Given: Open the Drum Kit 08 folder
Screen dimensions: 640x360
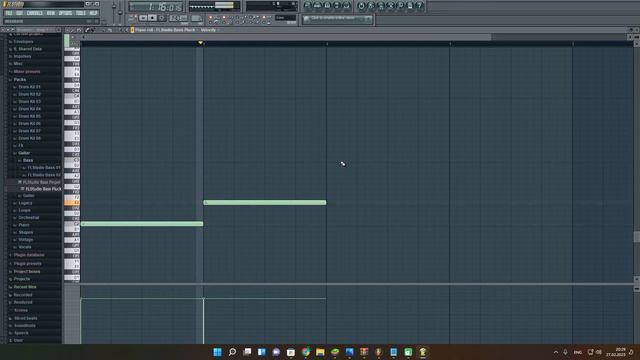Looking at the screenshot, I should point(29,138).
